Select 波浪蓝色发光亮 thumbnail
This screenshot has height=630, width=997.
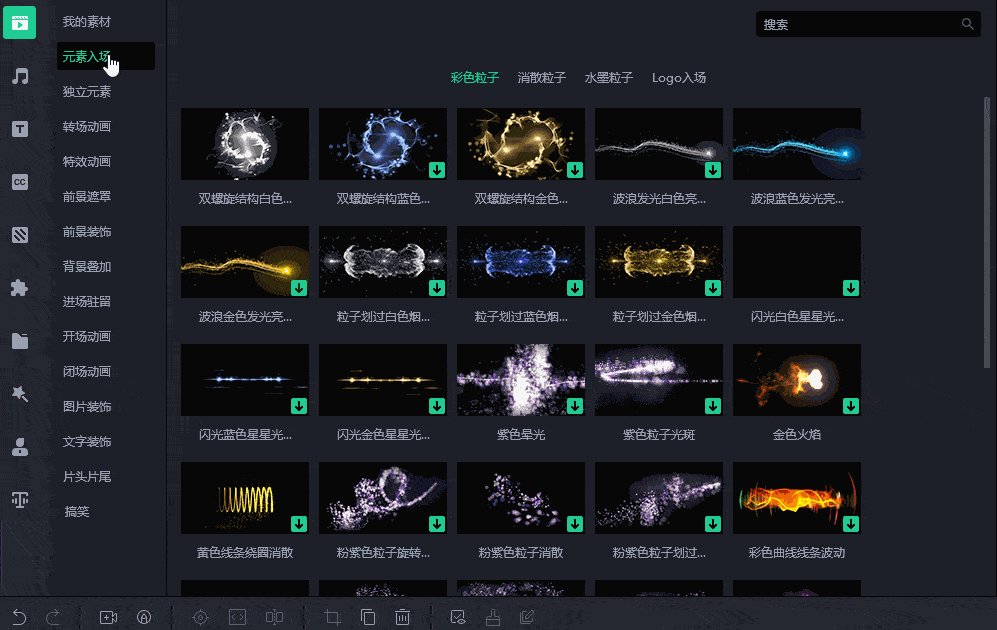[x=797, y=144]
